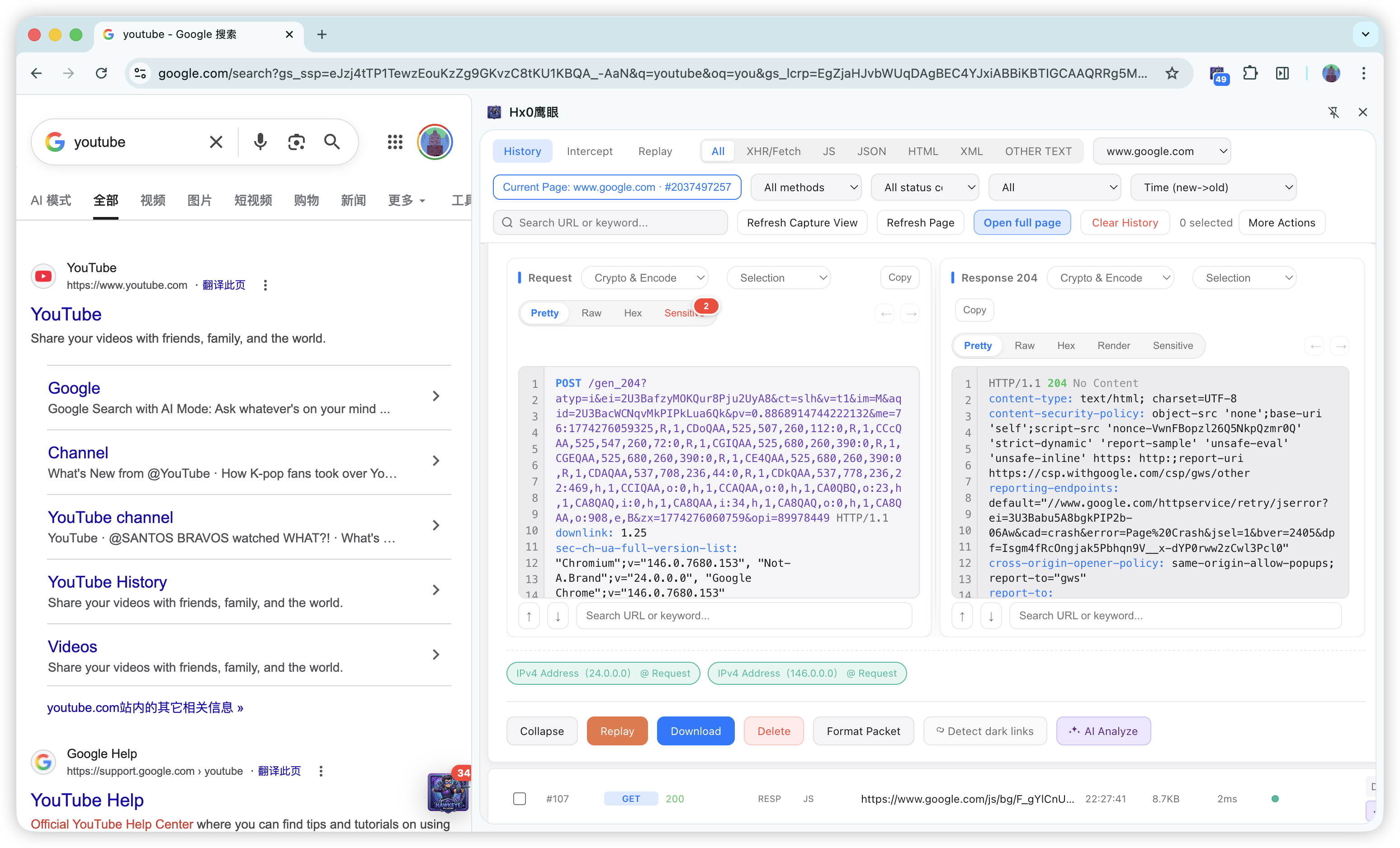The height and width of the screenshot is (848, 1400).
Task: Select the Request Hex view tab
Action: point(632,313)
